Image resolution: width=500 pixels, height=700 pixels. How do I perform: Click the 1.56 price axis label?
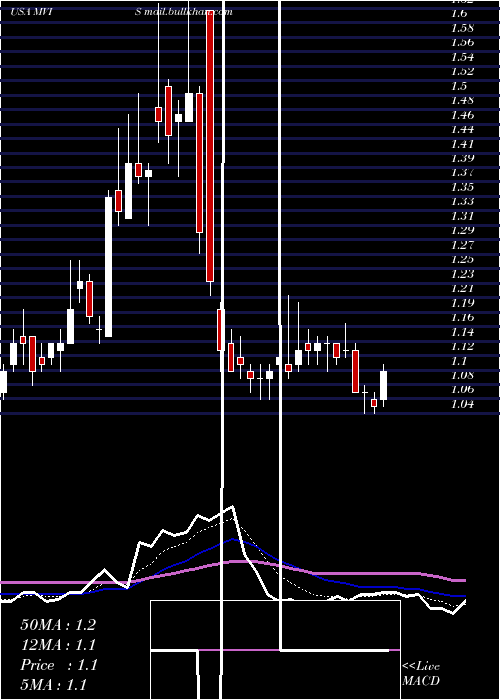tap(462, 42)
